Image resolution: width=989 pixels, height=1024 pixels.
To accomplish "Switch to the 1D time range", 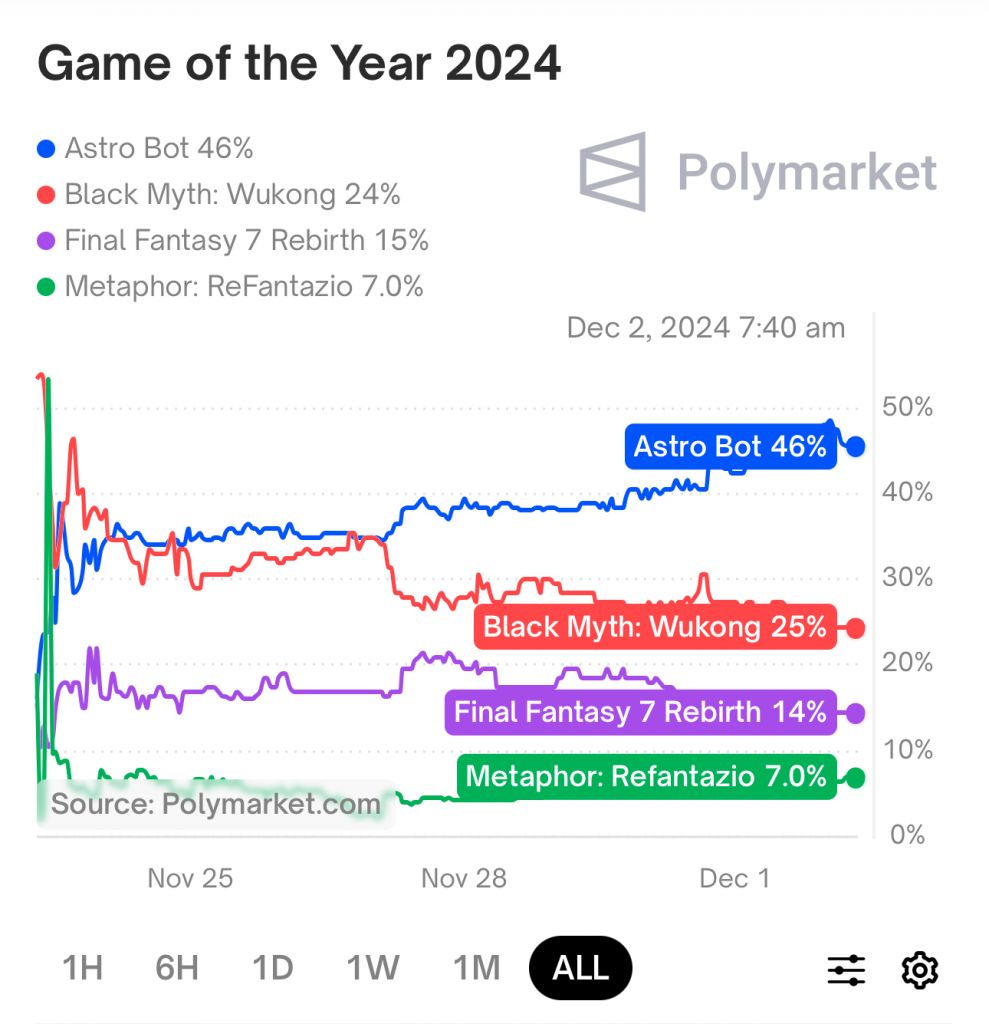I will [x=272, y=968].
